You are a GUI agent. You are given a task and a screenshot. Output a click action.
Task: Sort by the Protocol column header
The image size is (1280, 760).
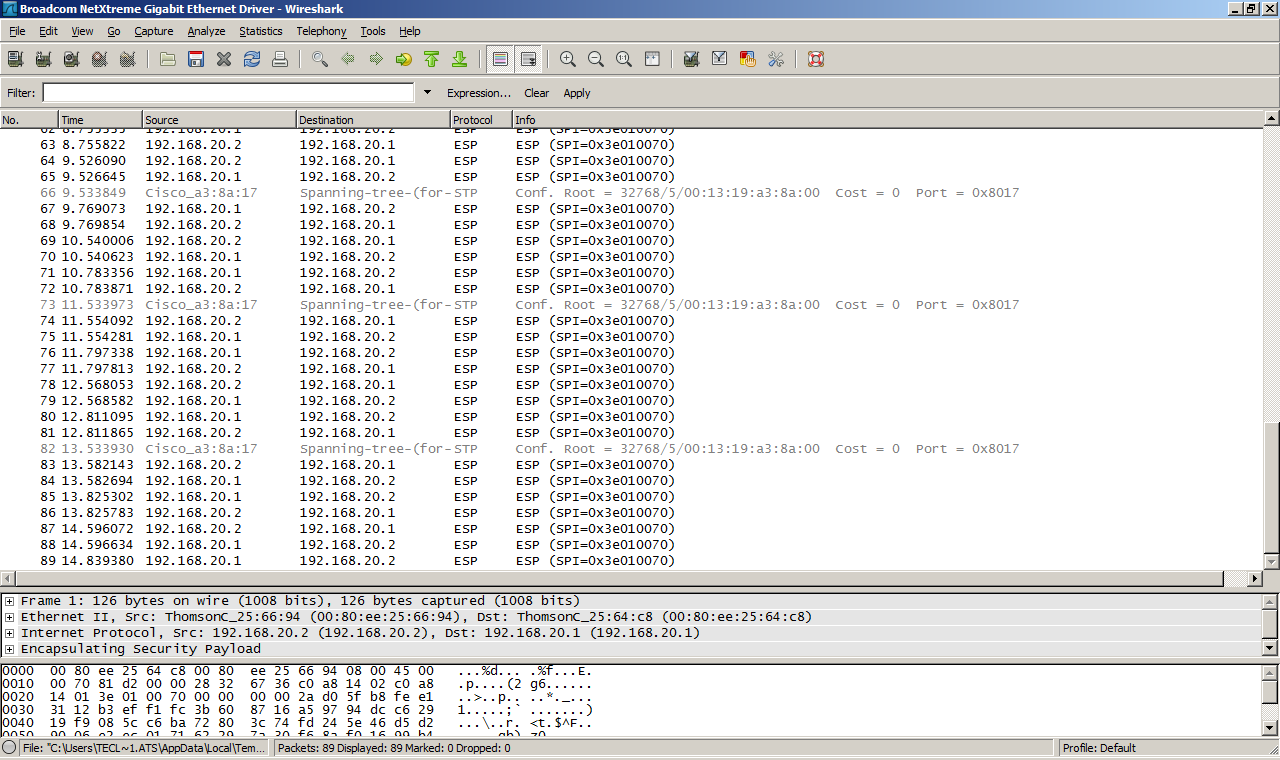(x=481, y=120)
